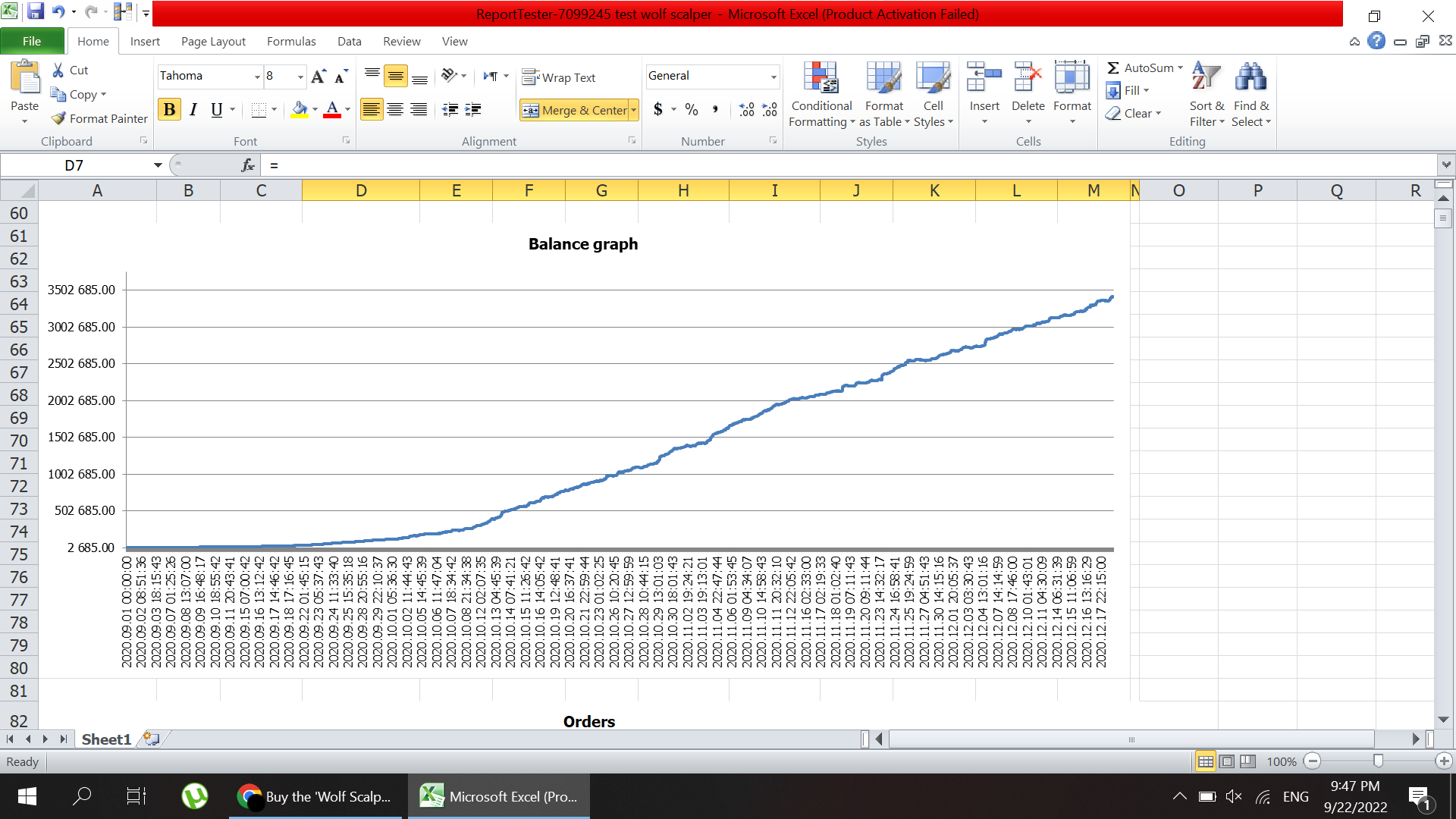
Task: Open the General number format dropdown
Action: [x=773, y=77]
